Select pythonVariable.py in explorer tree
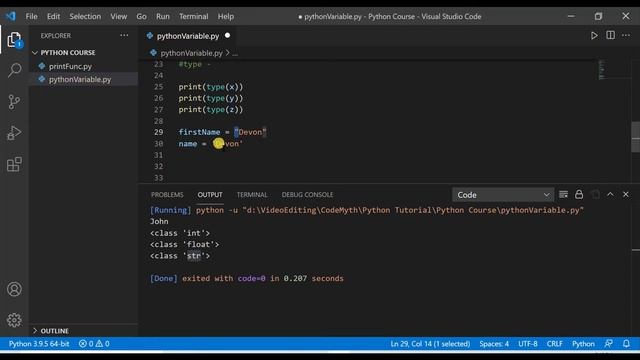This screenshot has height=360, width=640. (x=80, y=79)
